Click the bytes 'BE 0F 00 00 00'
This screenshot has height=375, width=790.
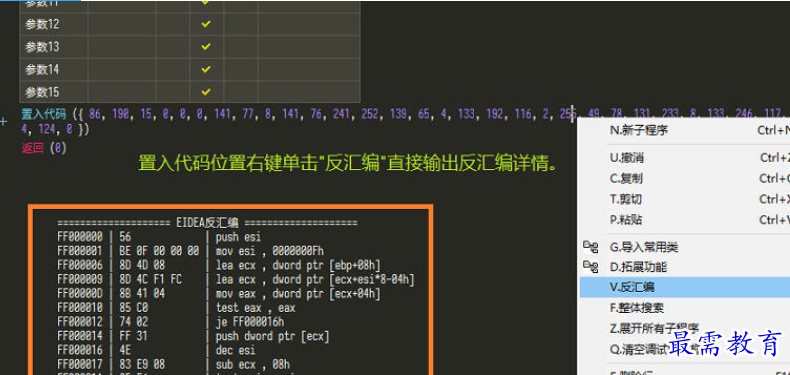click(159, 251)
